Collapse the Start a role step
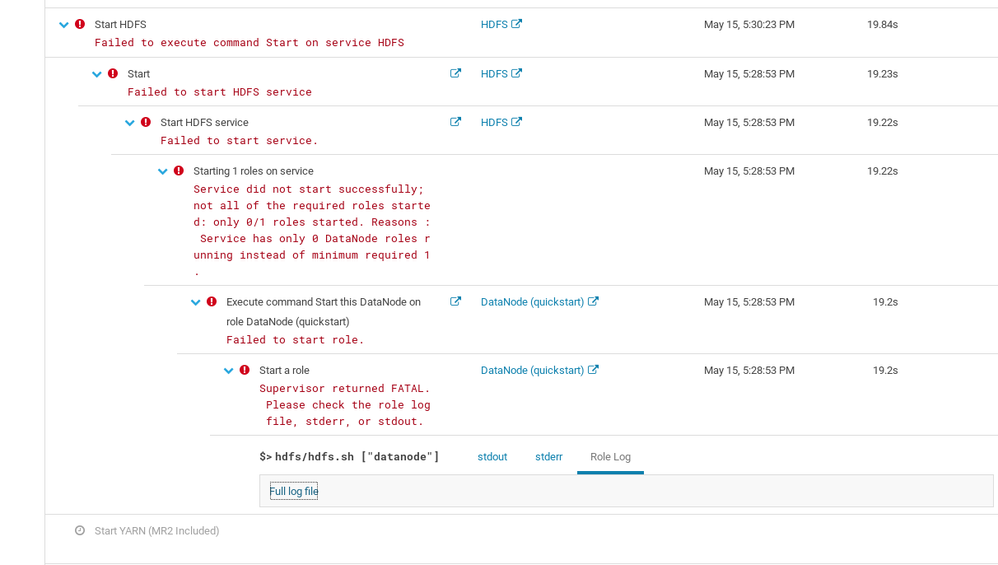 229,371
